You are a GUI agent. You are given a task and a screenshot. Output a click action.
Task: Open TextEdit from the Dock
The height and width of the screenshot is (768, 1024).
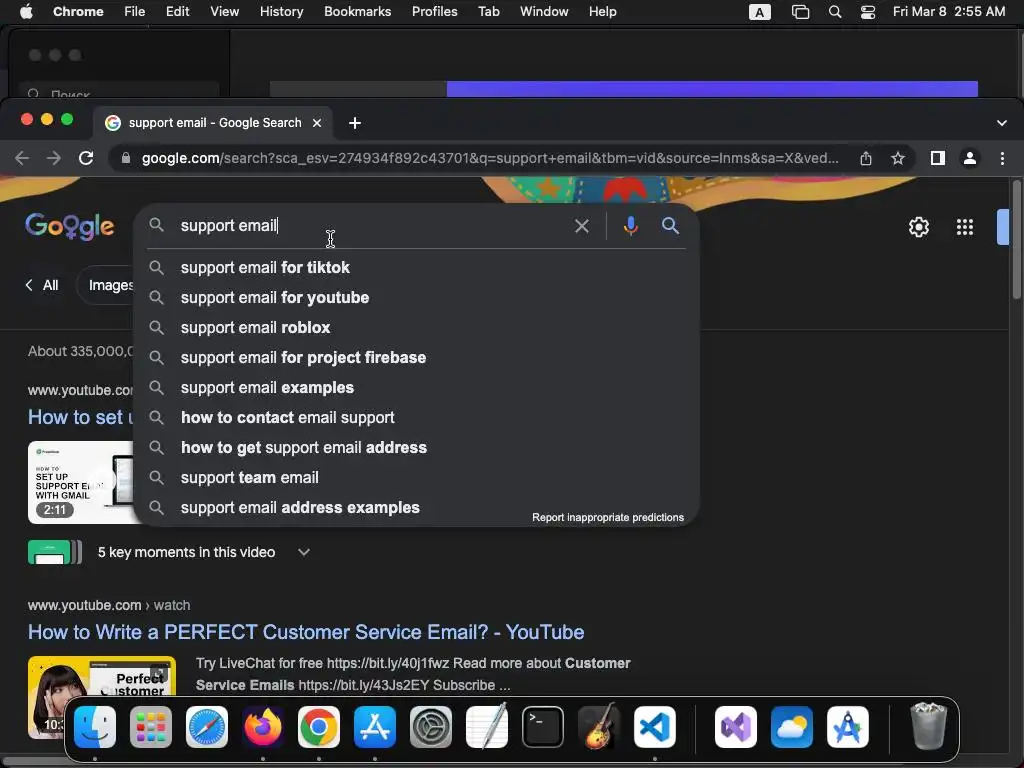click(487, 727)
